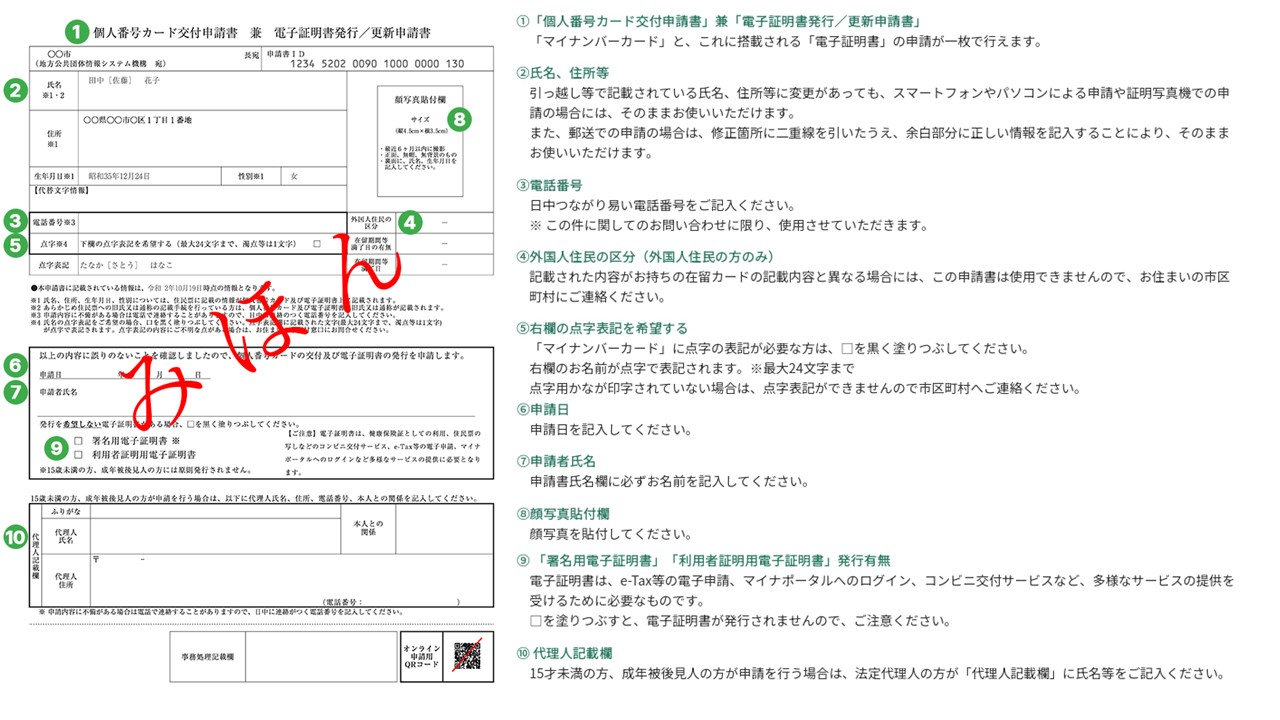
Task: Click the 氏名 ※1・2 label cell
Action: click(x=54, y=91)
